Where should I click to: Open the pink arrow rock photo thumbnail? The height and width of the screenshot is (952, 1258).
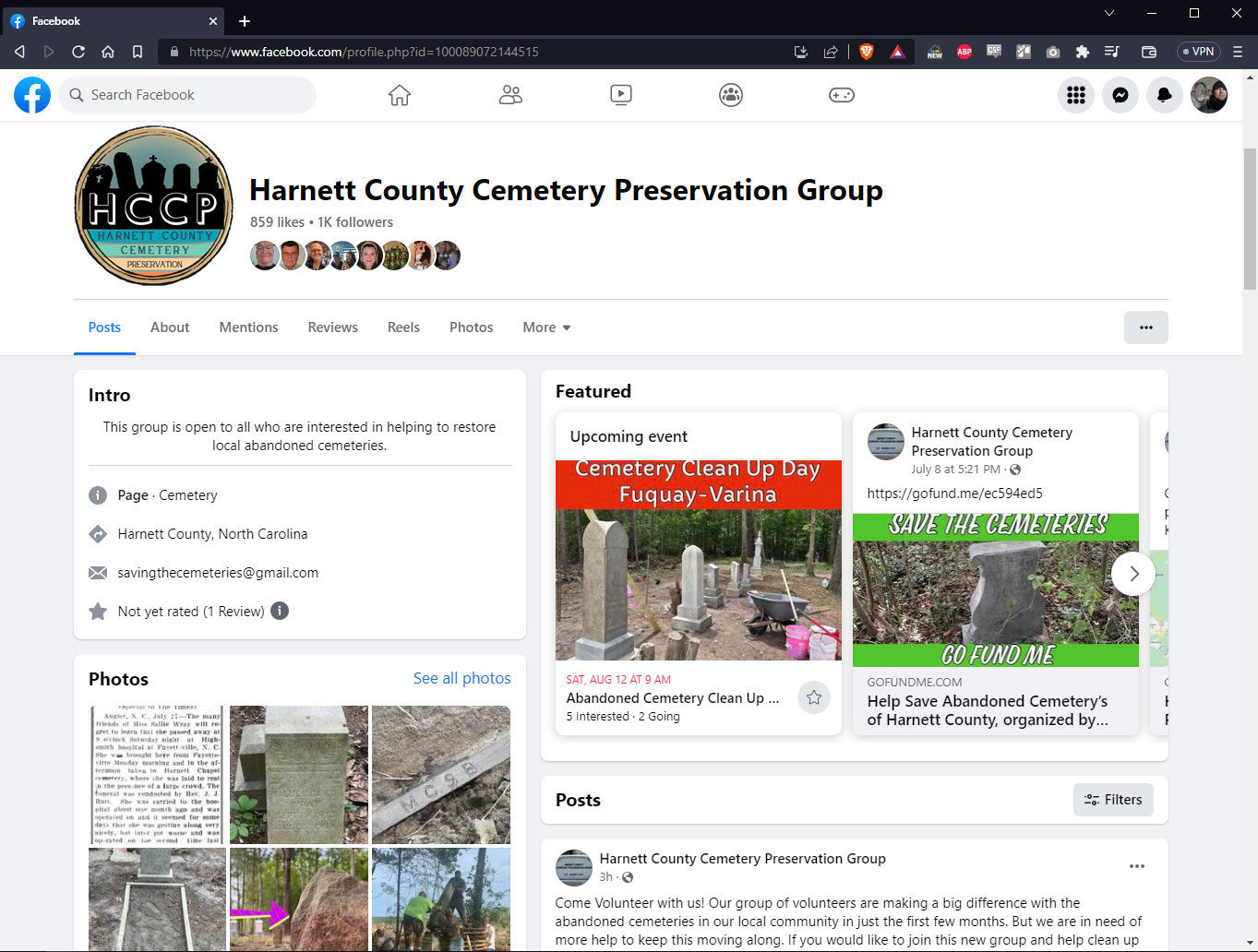(299, 899)
